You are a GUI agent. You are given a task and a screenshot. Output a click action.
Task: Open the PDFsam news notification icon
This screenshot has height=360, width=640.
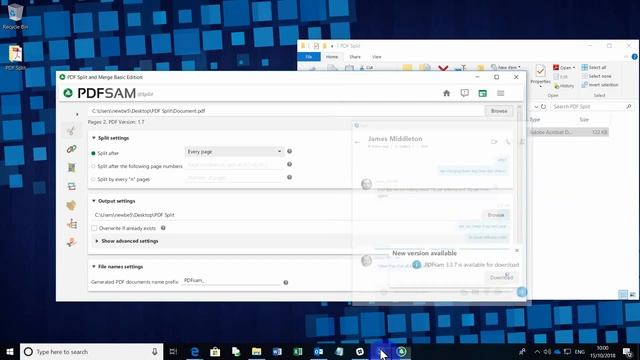coord(464,93)
